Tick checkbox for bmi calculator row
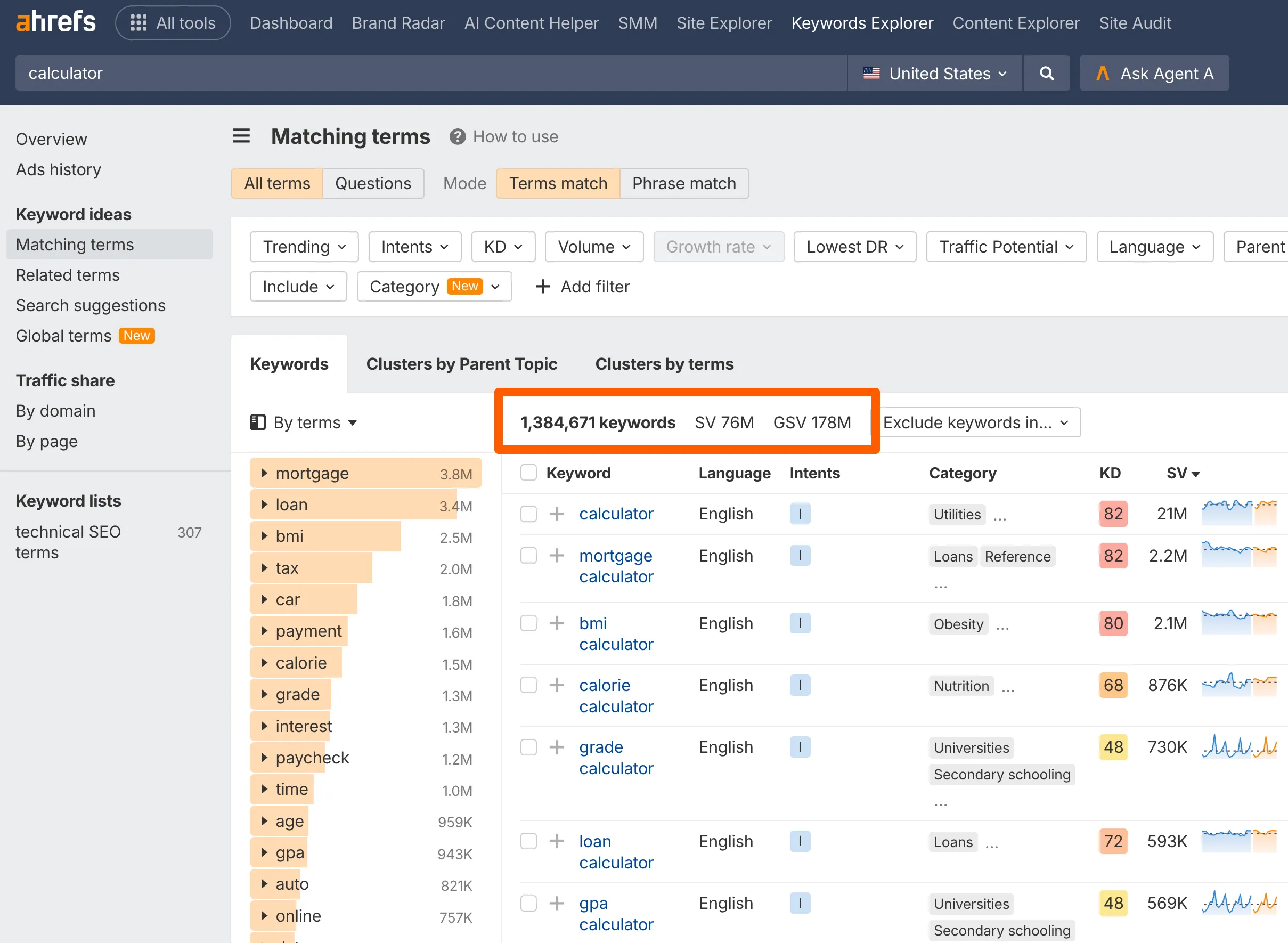This screenshot has height=943, width=1288. pyautogui.click(x=528, y=623)
